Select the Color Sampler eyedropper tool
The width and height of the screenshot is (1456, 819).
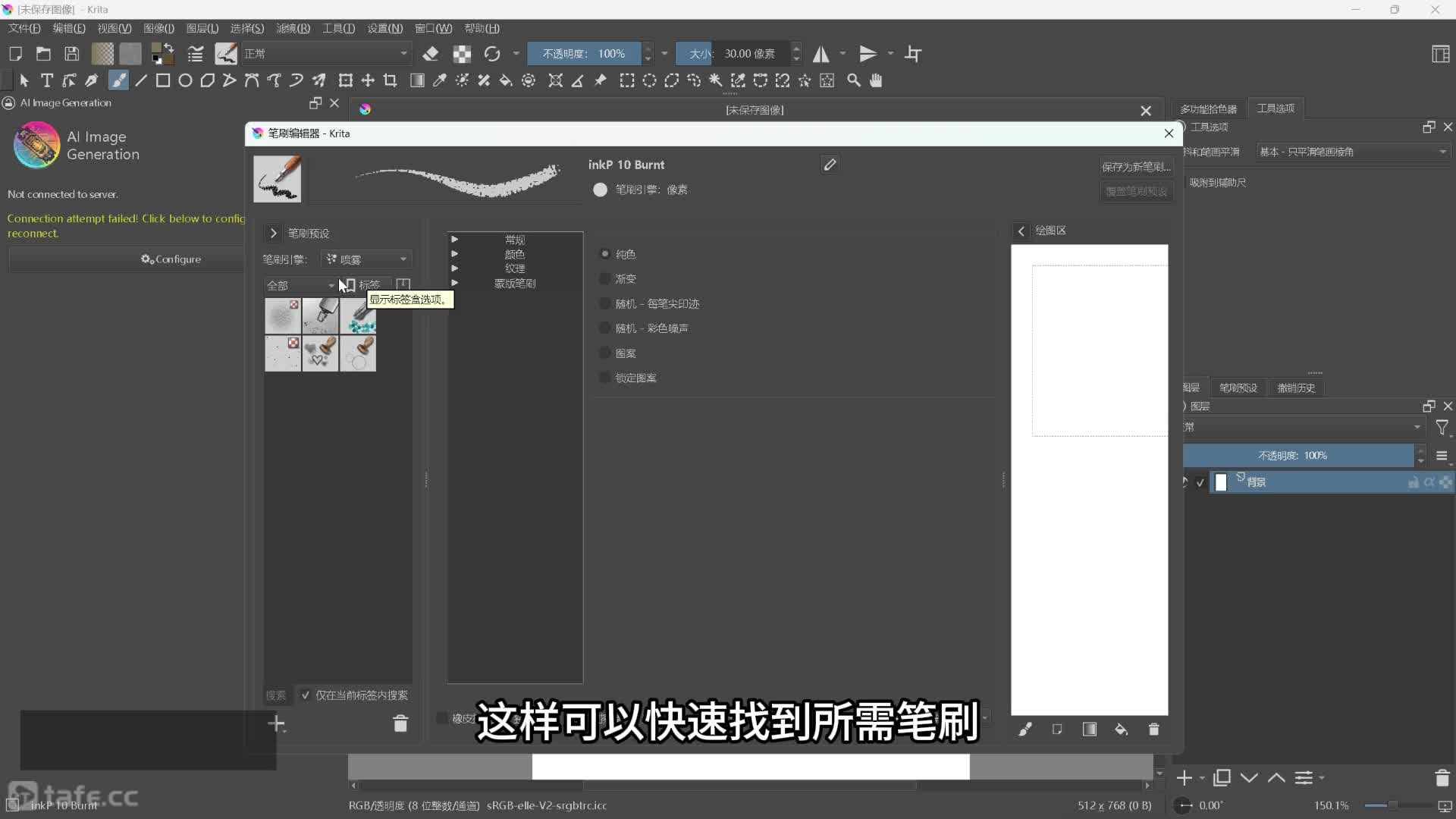pyautogui.click(x=439, y=80)
